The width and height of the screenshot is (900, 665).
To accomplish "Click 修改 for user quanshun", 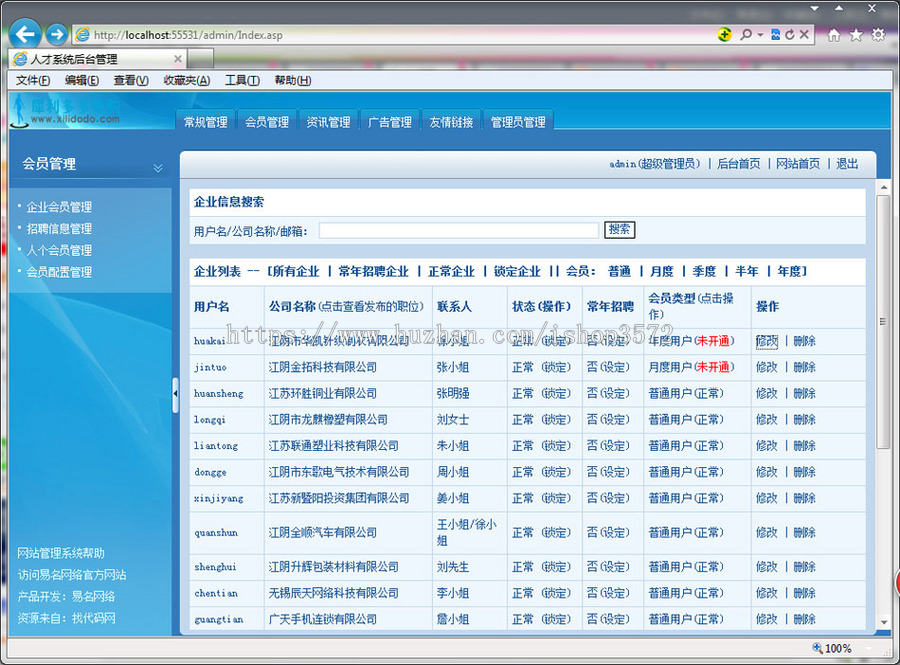I will (767, 533).
